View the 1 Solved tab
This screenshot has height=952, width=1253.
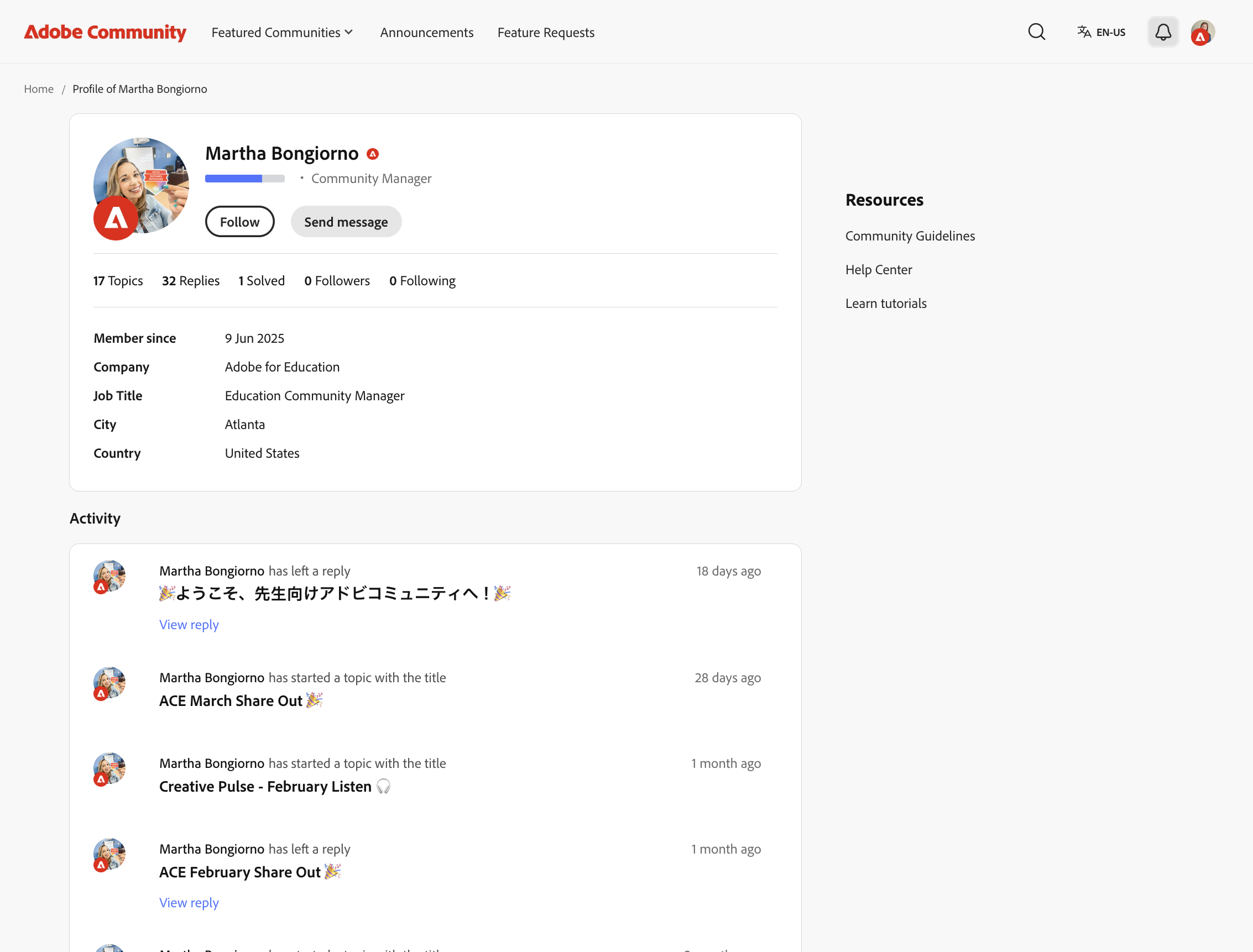tap(261, 280)
